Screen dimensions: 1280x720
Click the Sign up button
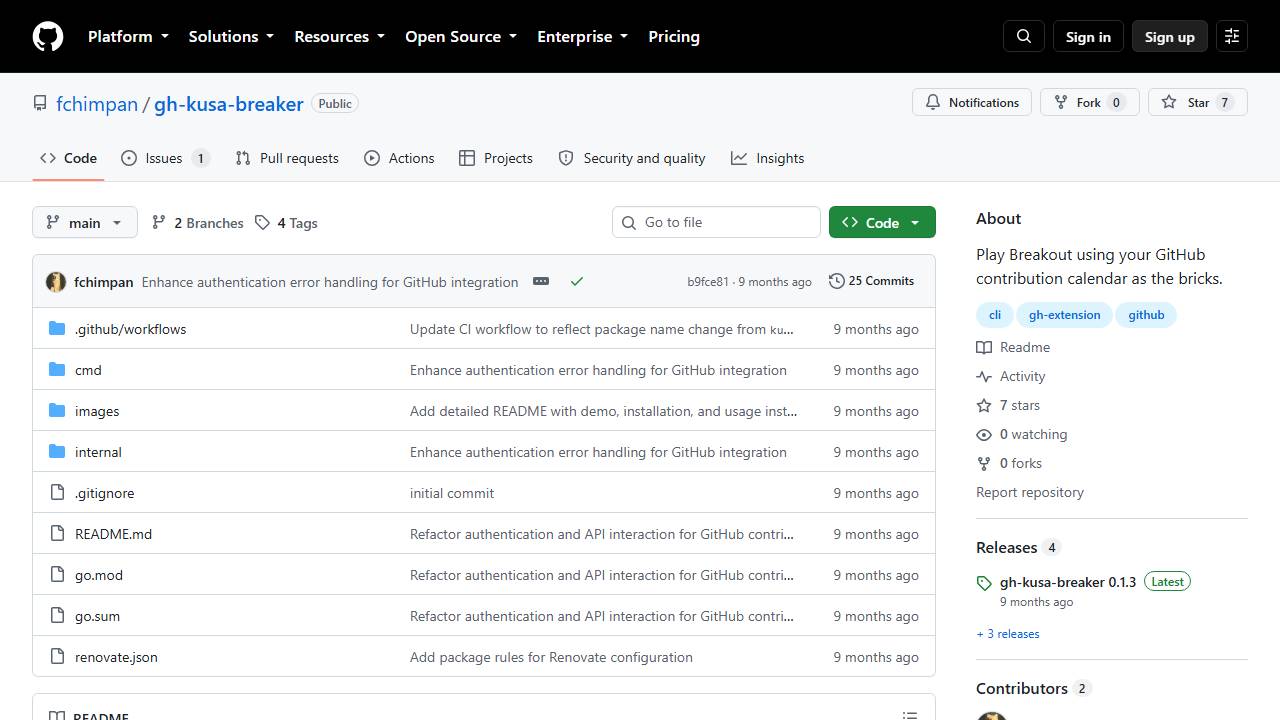pos(1170,37)
